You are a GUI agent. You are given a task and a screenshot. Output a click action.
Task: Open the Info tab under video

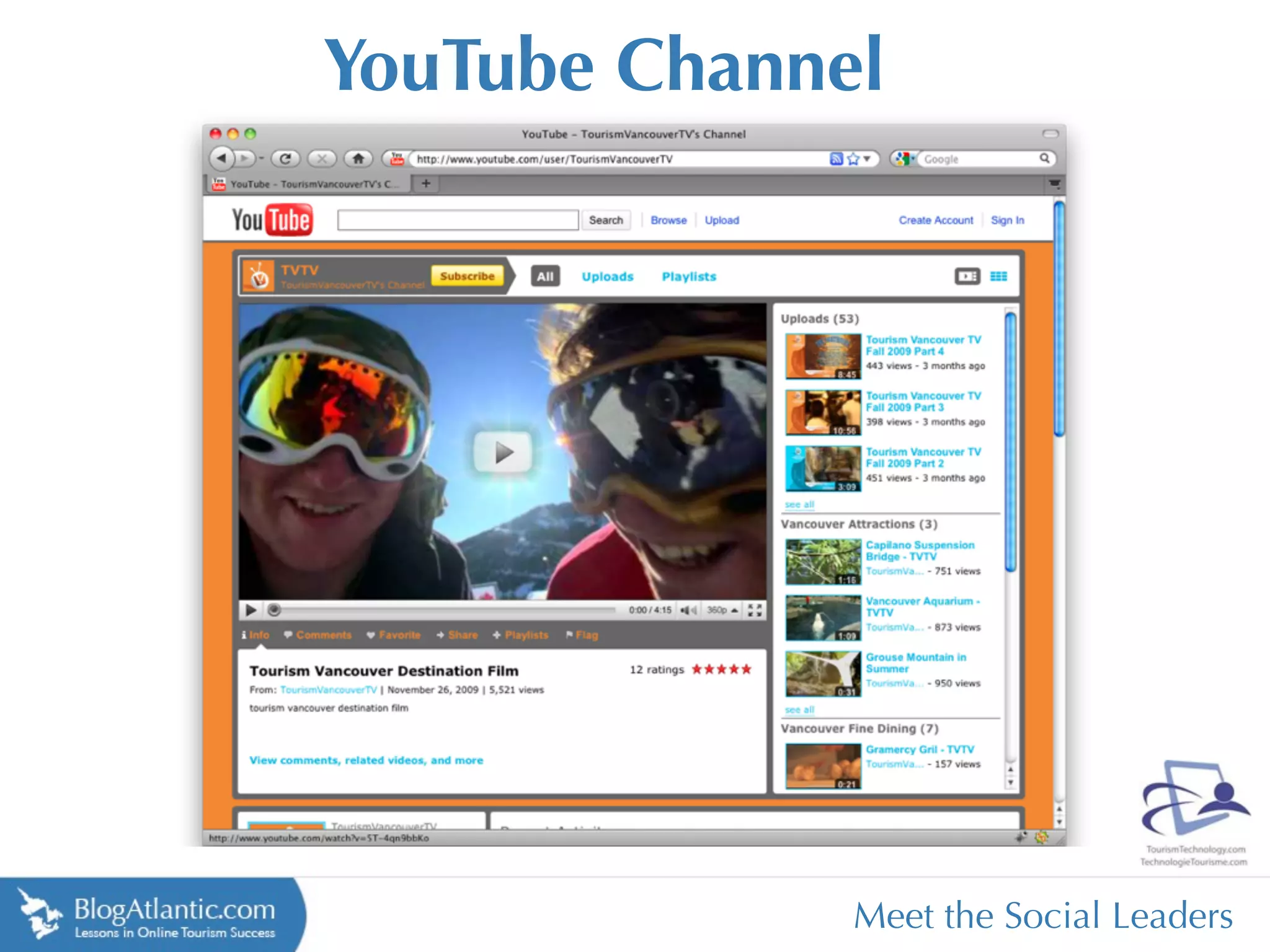pyautogui.click(x=255, y=635)
